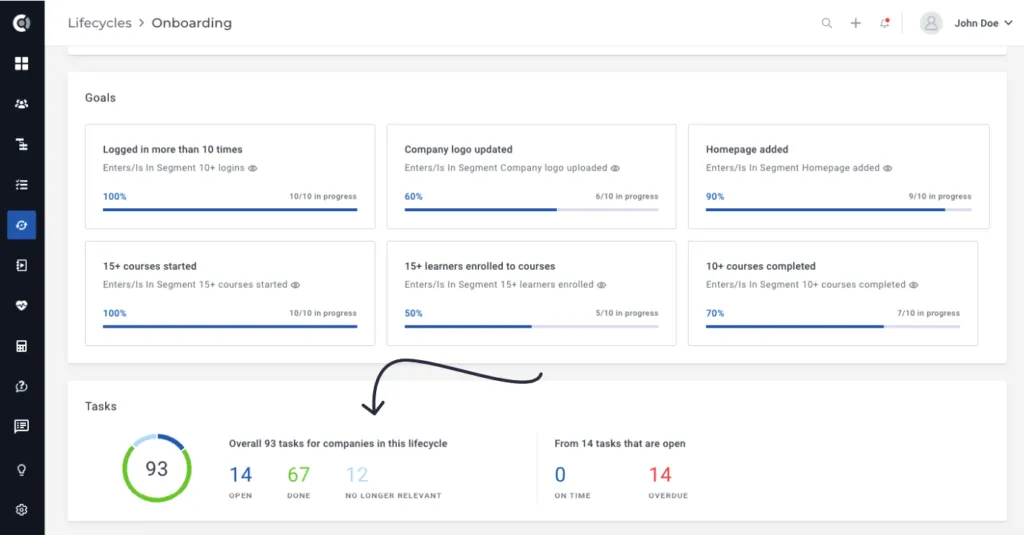Open the task list icon in sidebar
The image size is (1024, 535).
coord(22,185)
